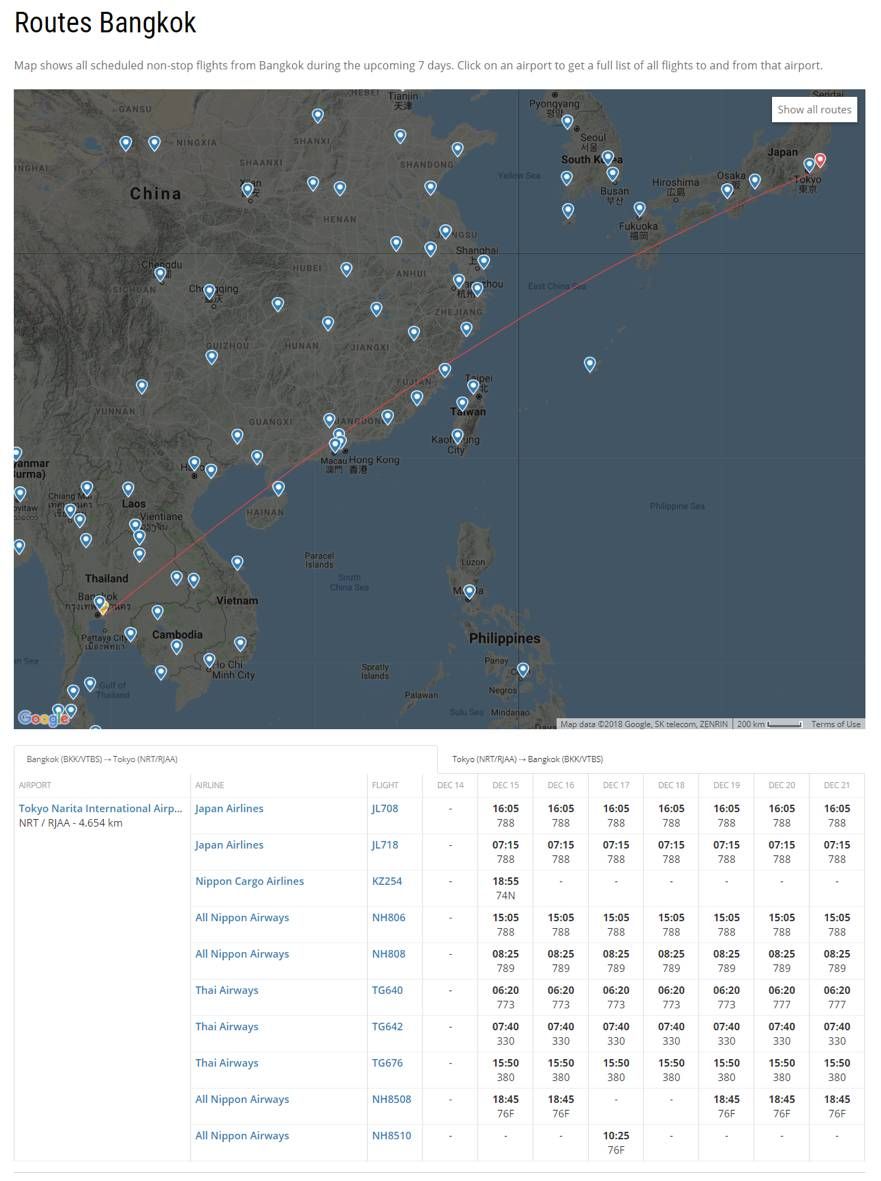
Task: Open Tokyo Narita International Airport link
Action: (x=101, y=808)
